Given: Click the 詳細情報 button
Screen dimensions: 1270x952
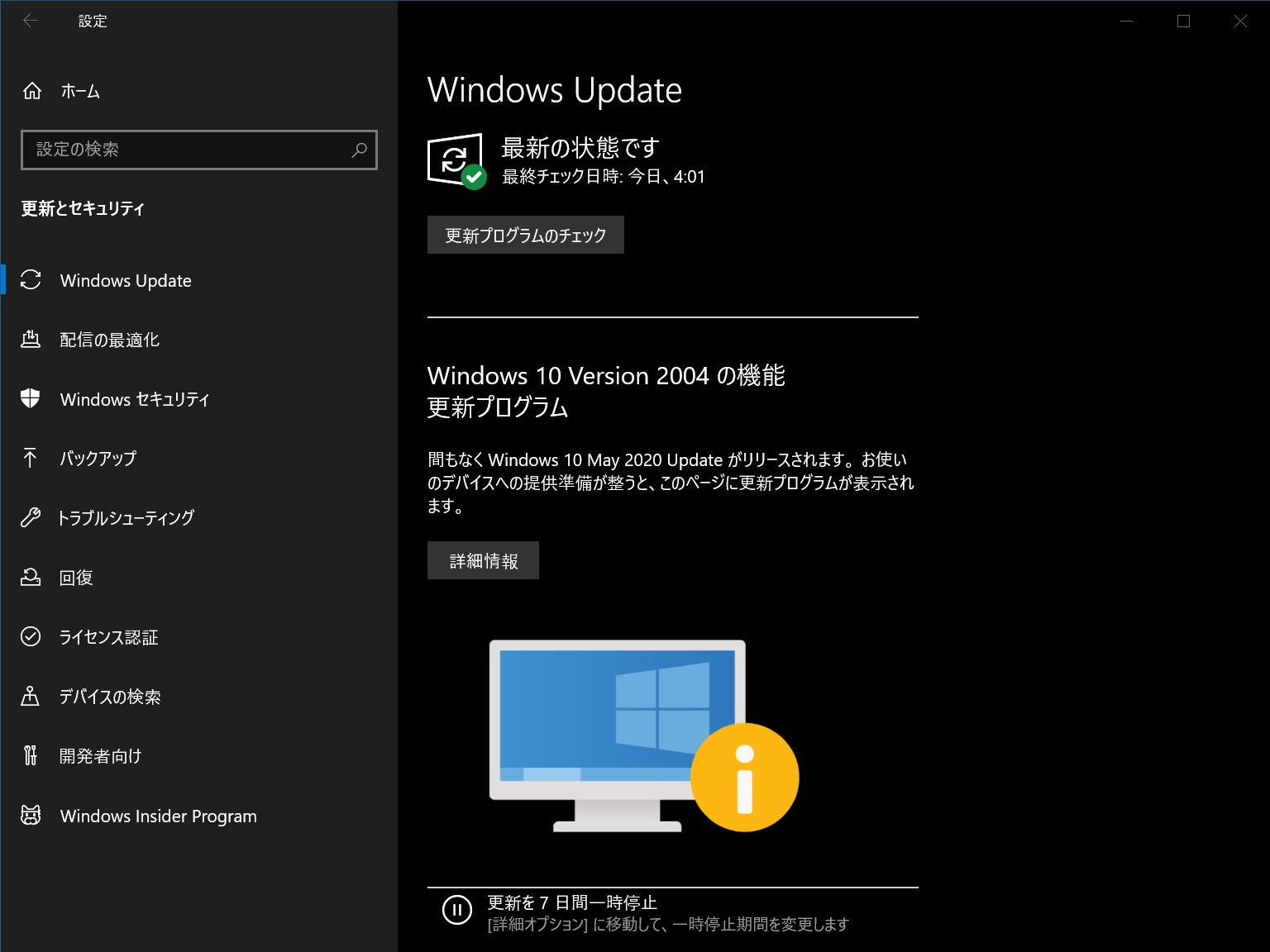Looking at the screenshot, I should point(483,559).
